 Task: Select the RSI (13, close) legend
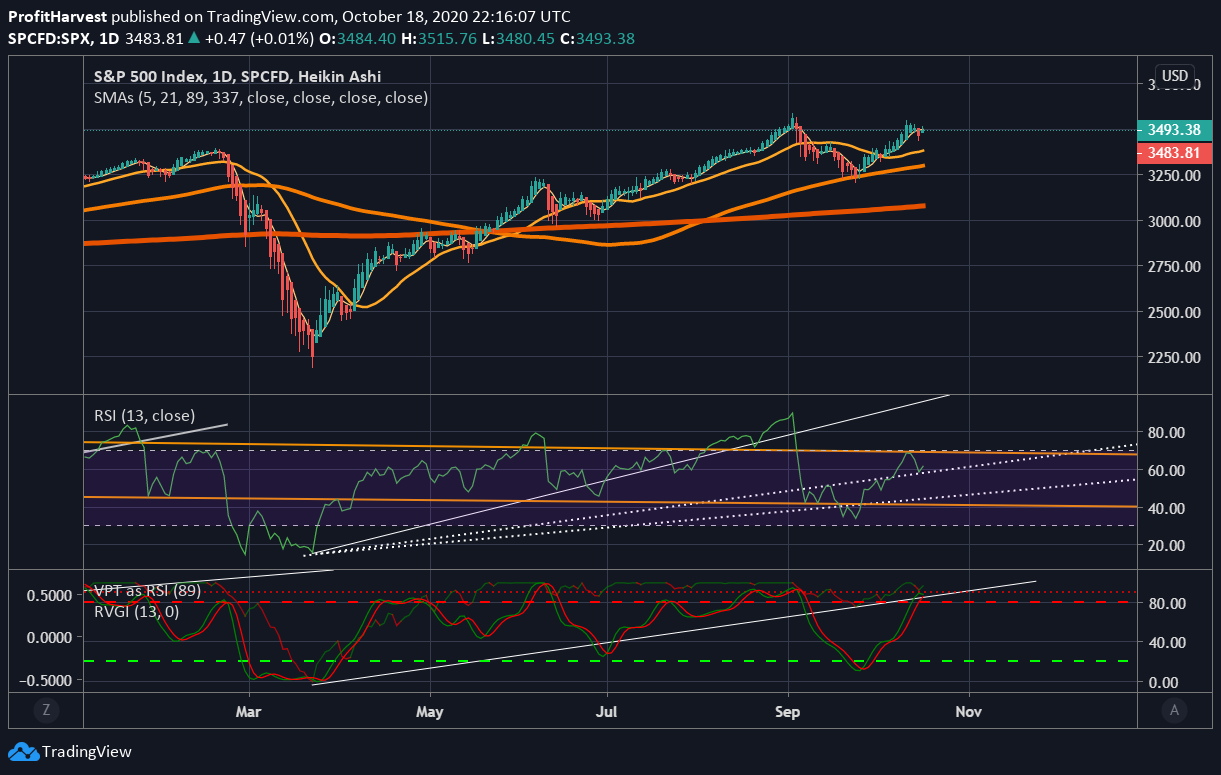coord(144,415)
